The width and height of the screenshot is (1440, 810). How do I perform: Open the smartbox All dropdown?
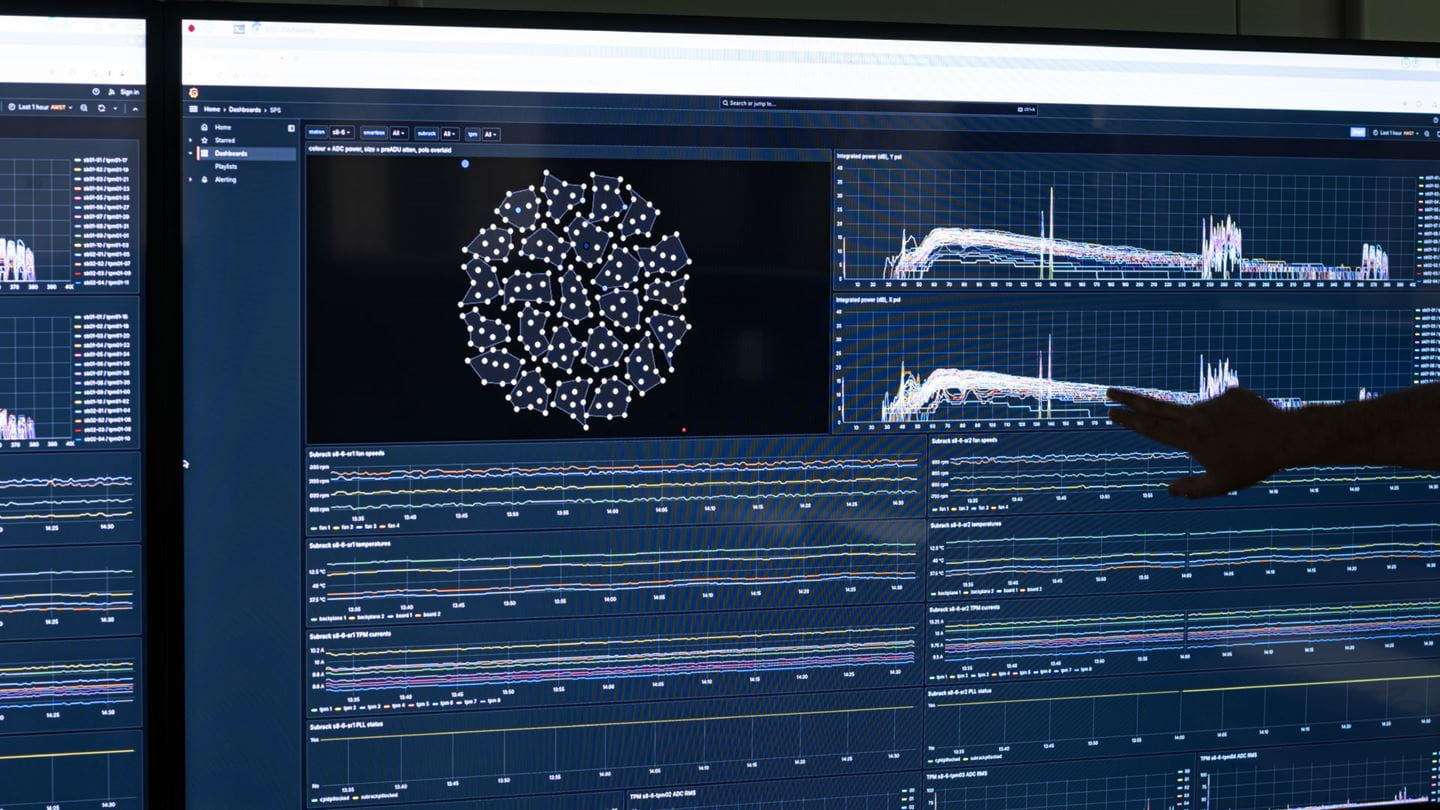tap(399, 133)
